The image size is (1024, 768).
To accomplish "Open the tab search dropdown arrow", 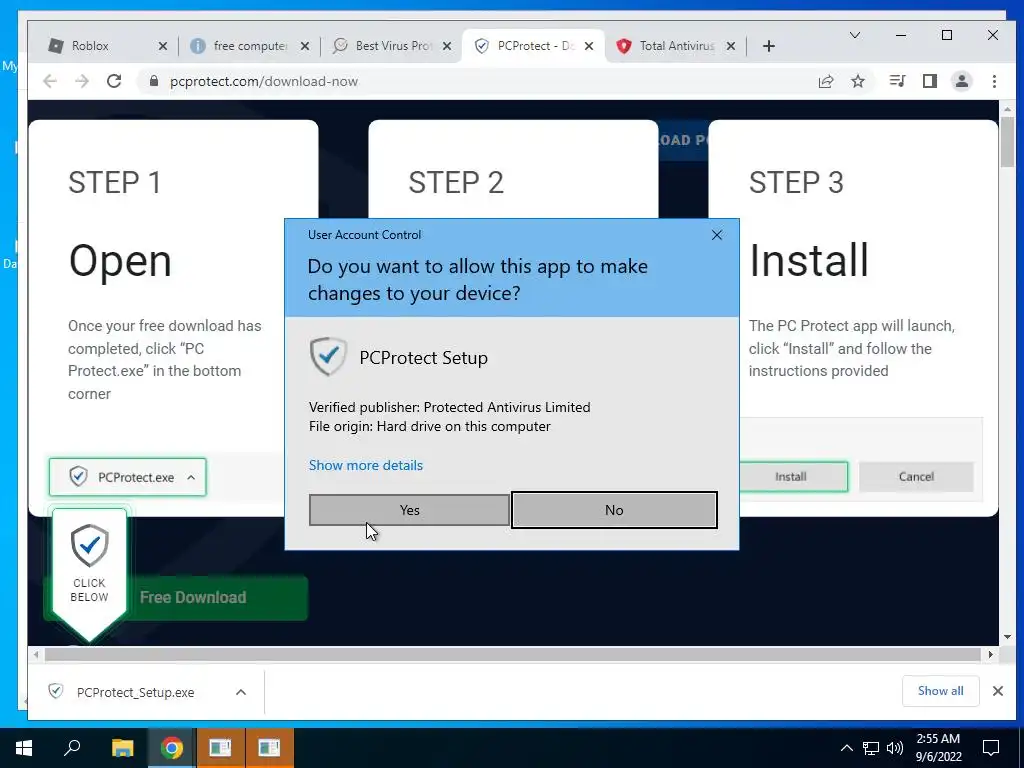I will point(854,35).
